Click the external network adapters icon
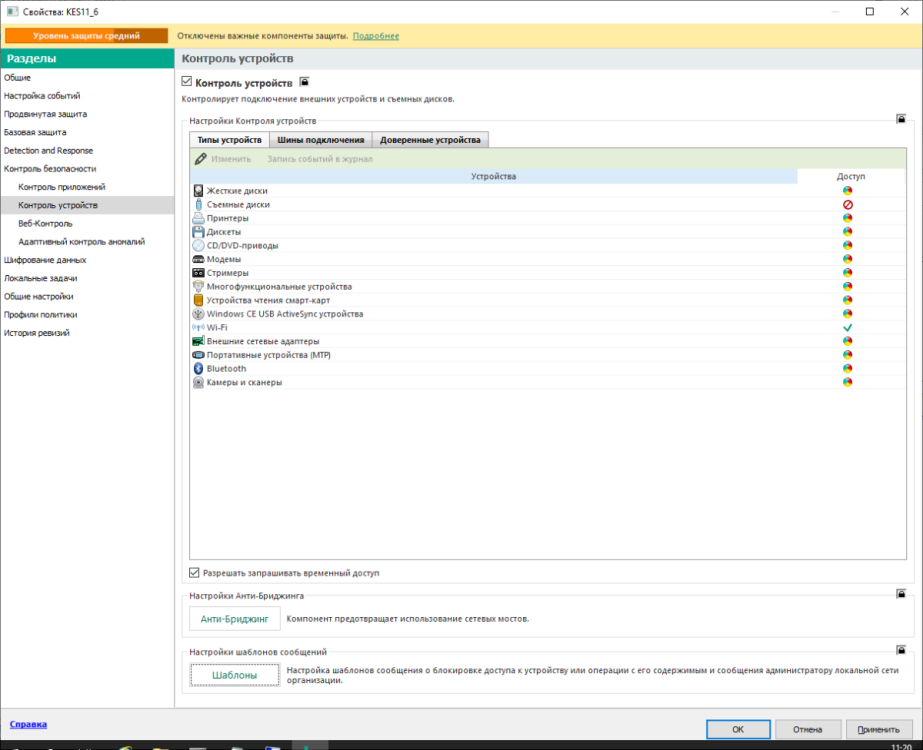The image size is (923, 750). coord(198,341)
